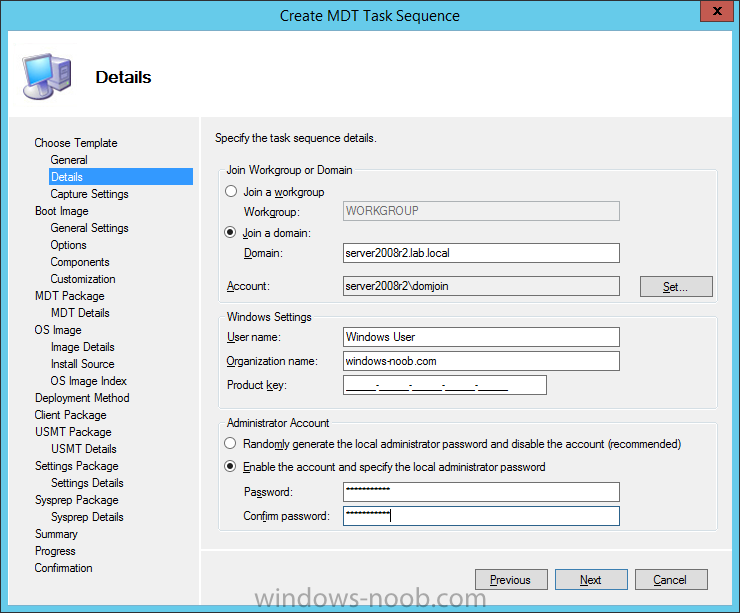740x613 pixels.
Task: Click the User name field
Action: point(481,337)
